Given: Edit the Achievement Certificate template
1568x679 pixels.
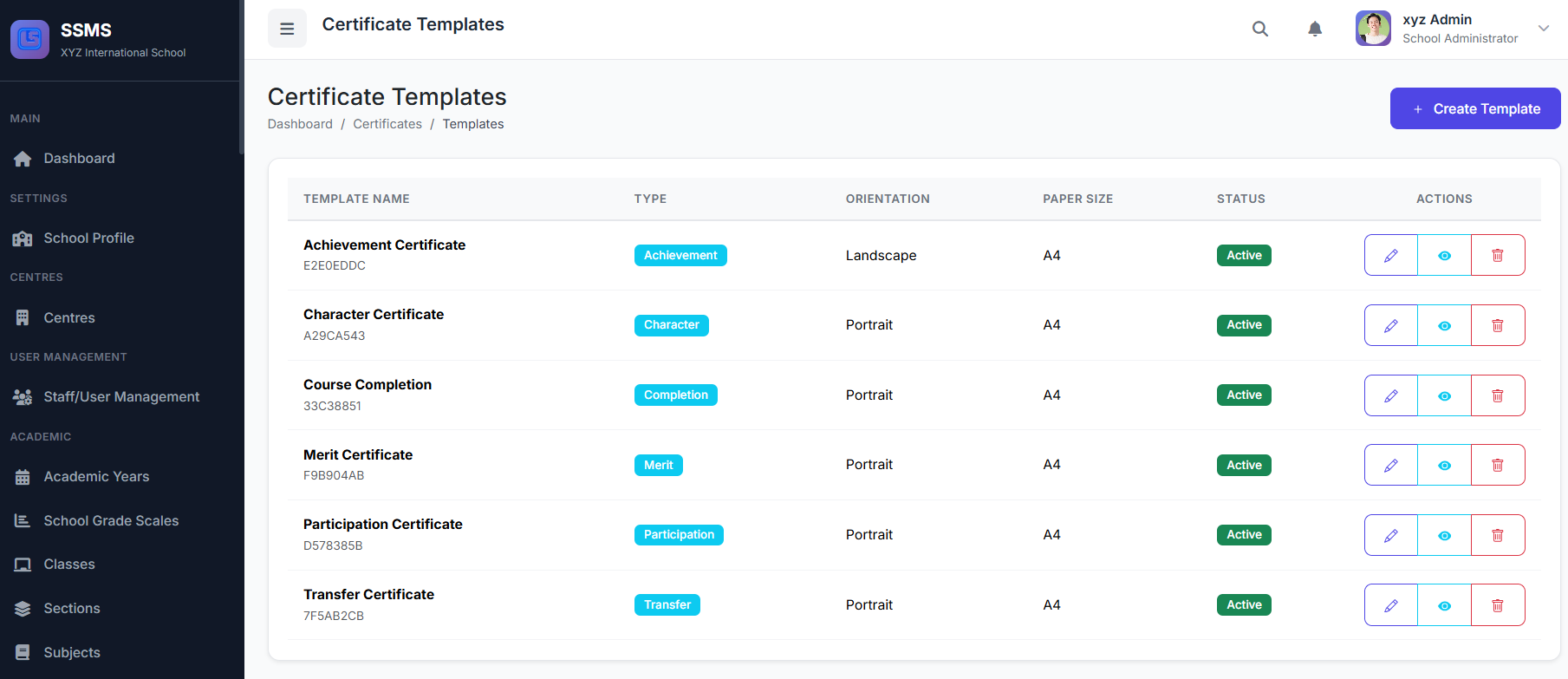Looking at the screenshot, I should (1390, 255).
